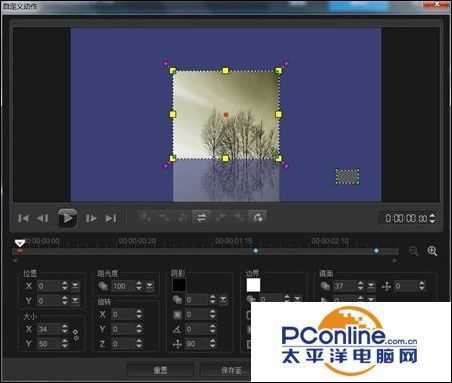Viewport: 452px width, 383px height.
Task: Step back one frame
Action: [x=42, y=218]
